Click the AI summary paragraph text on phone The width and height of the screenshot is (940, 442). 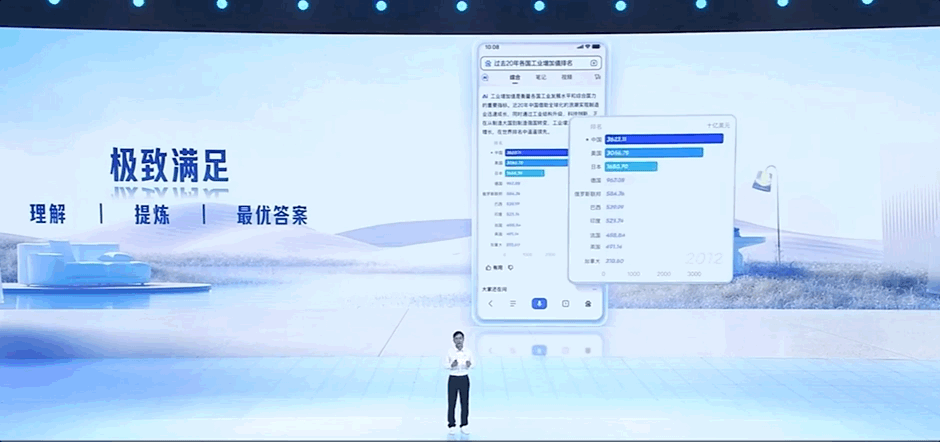(x=540, y=113)
